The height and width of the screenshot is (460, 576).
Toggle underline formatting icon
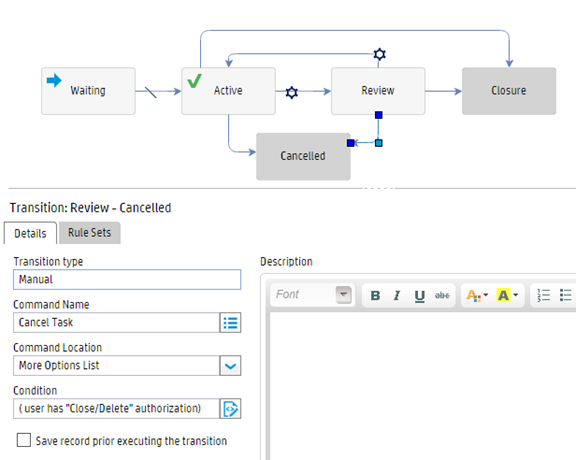pyautogui.click(x=420, y=295)
